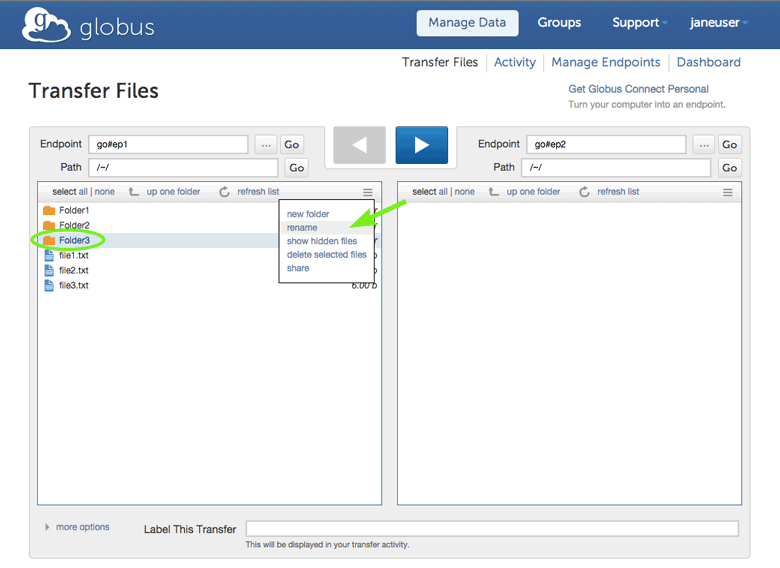Choose new folder from the menu
The width and height of the screenshot is (780, 568).
click(x=308, y=214)
